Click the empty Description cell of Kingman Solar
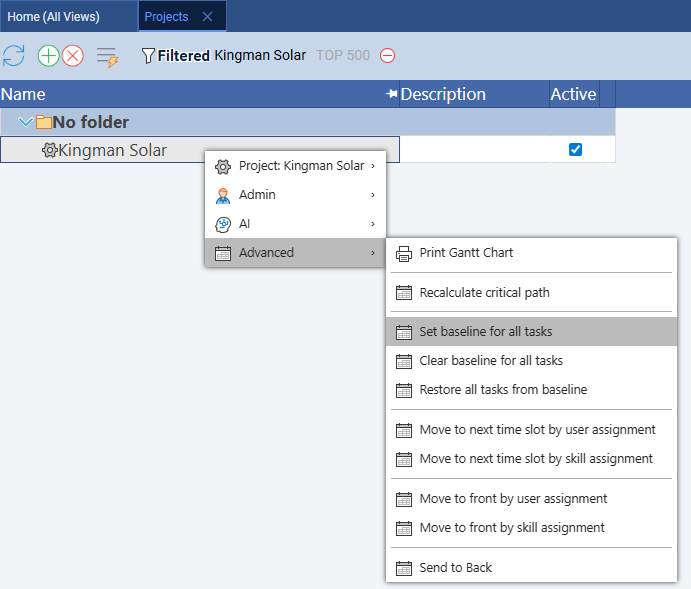 pyautogui.click(x=475, y=150)
